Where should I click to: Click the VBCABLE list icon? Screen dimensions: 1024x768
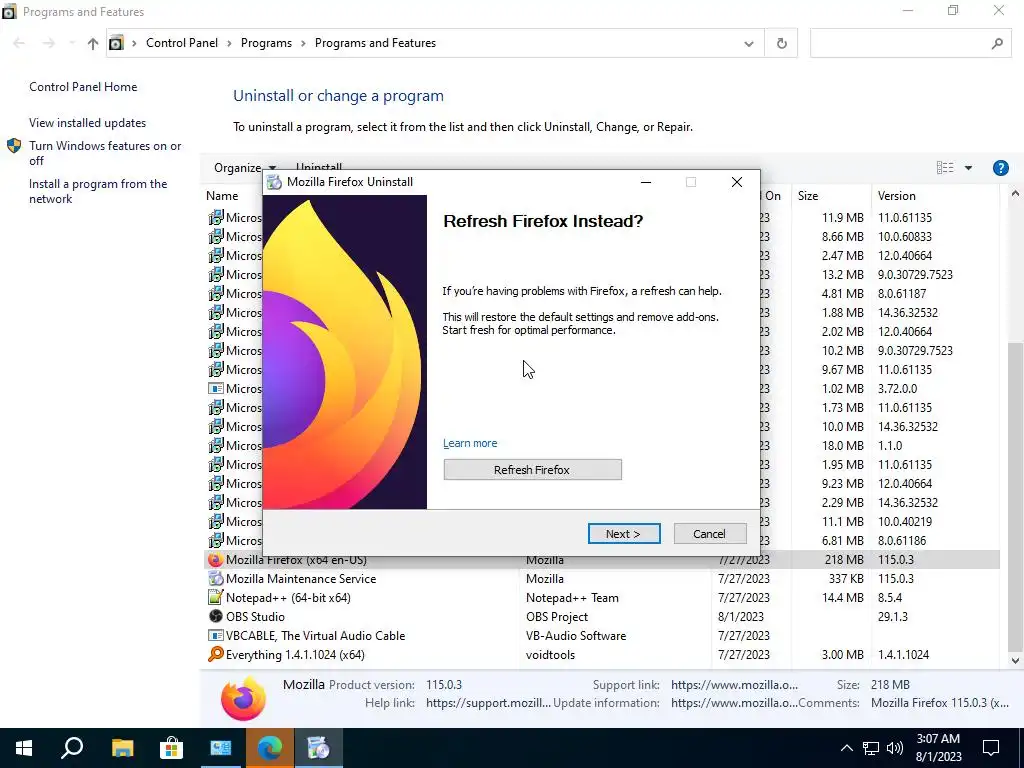tap(216, 635)
